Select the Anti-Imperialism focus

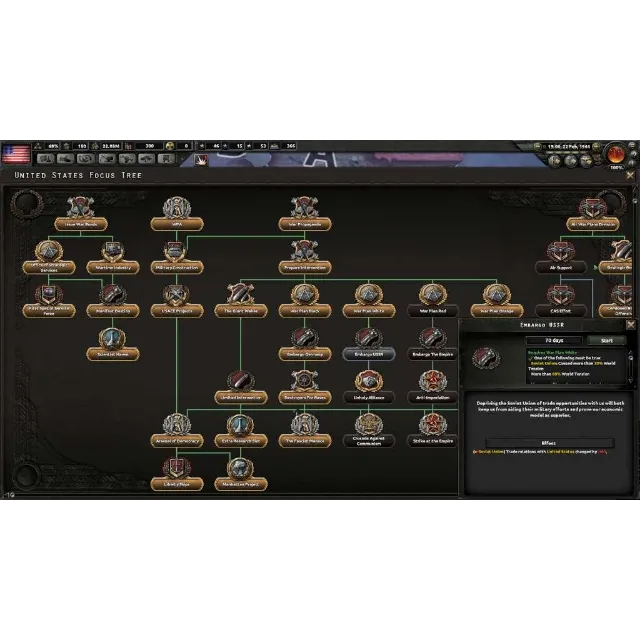pos(433,389)
